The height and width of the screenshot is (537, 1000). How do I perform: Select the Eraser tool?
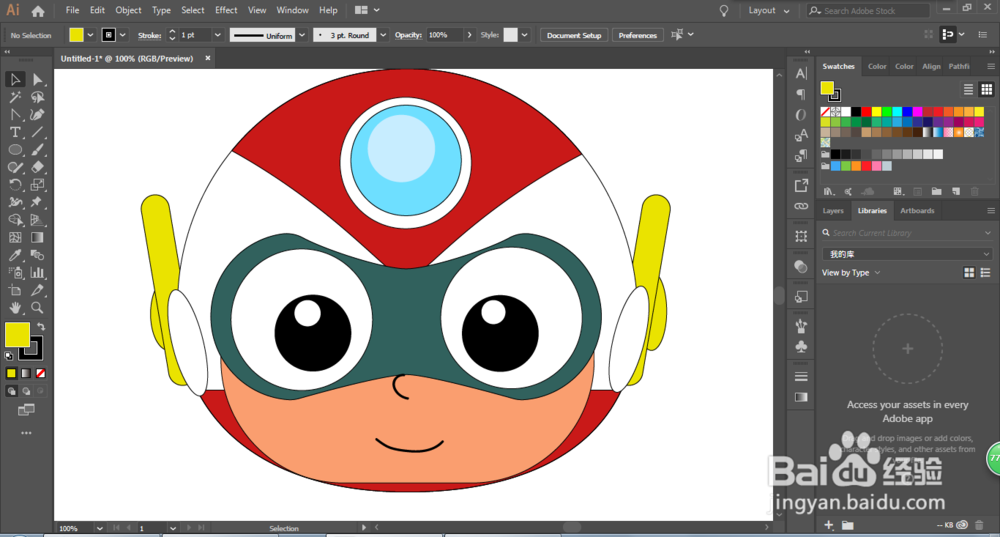(37, 167)
